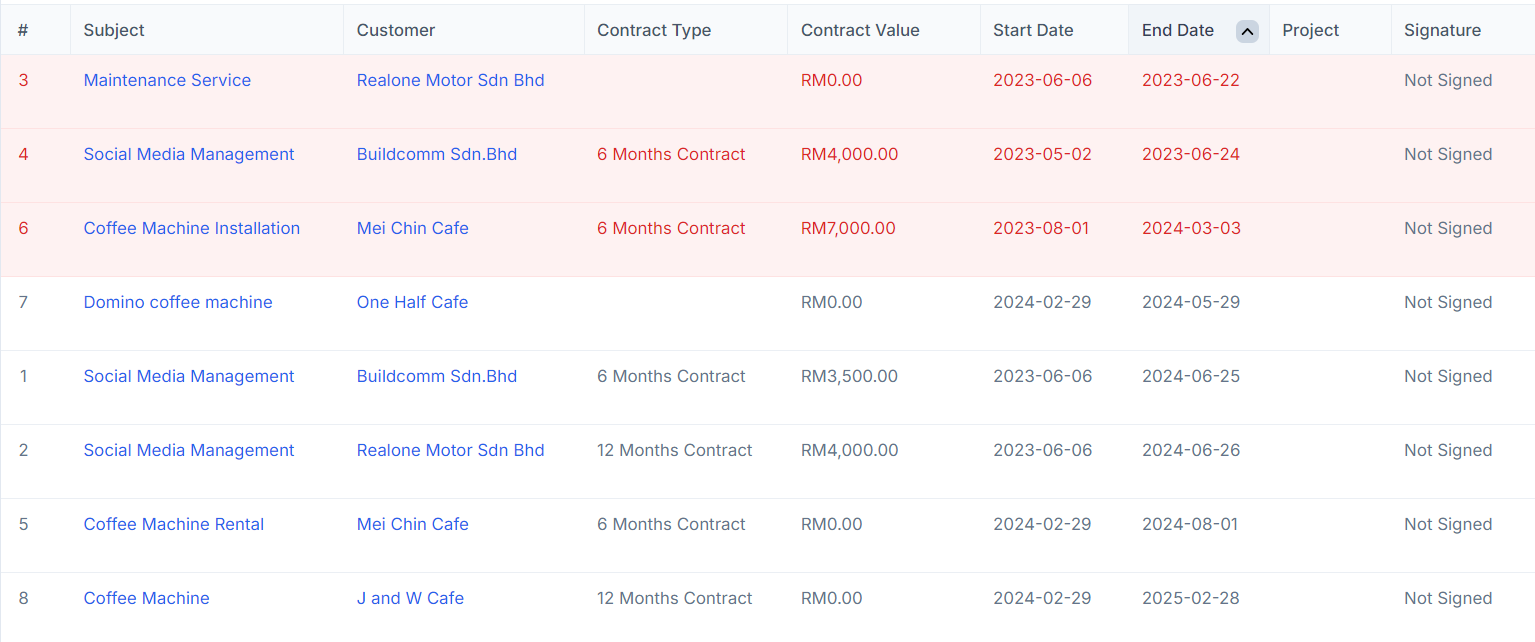Open Buildcomm Sdn.Bhd customer in row 1
1535x642 pixels.
(x=437, y=376)
